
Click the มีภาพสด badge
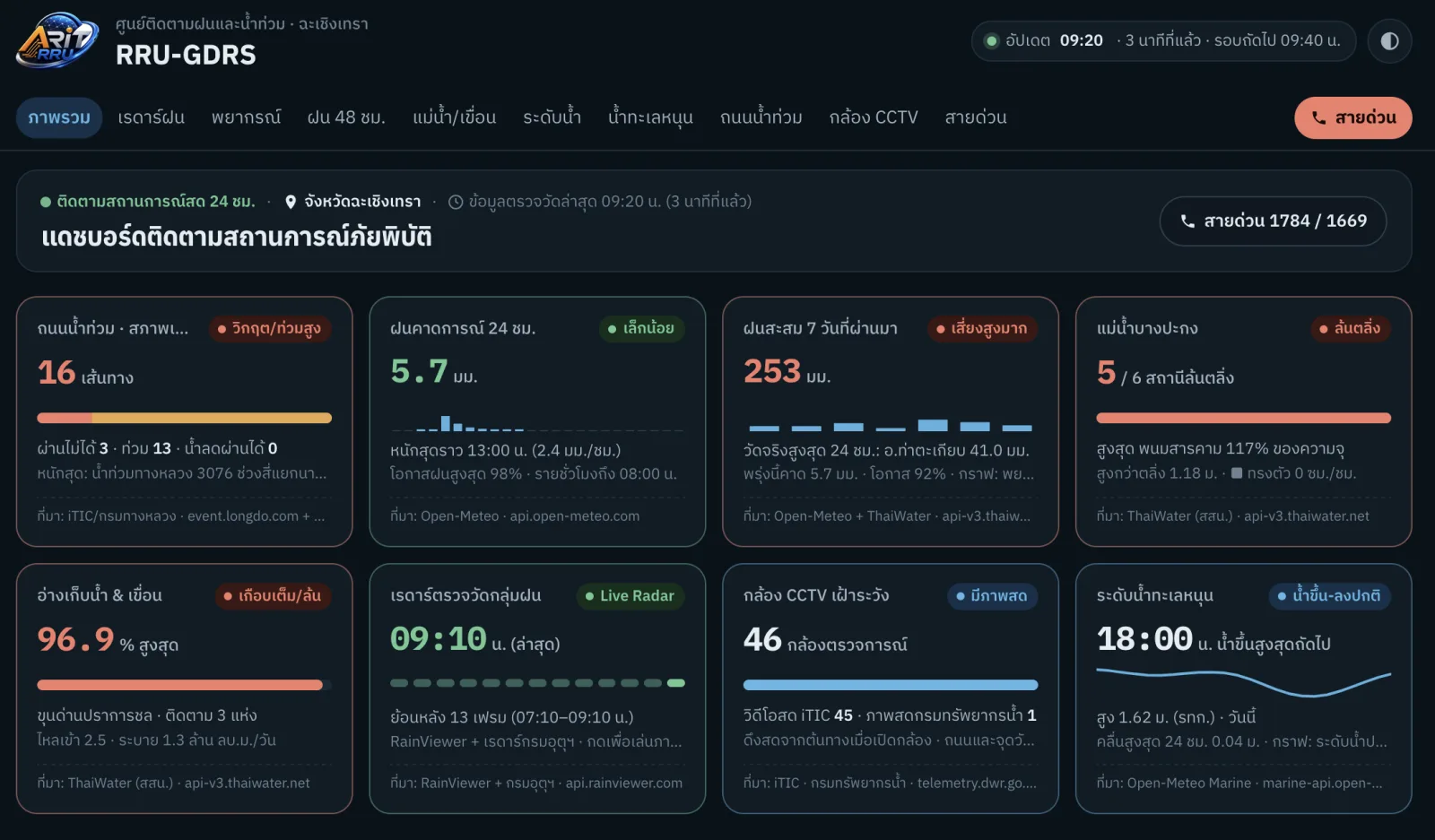(x=992, y=596)
